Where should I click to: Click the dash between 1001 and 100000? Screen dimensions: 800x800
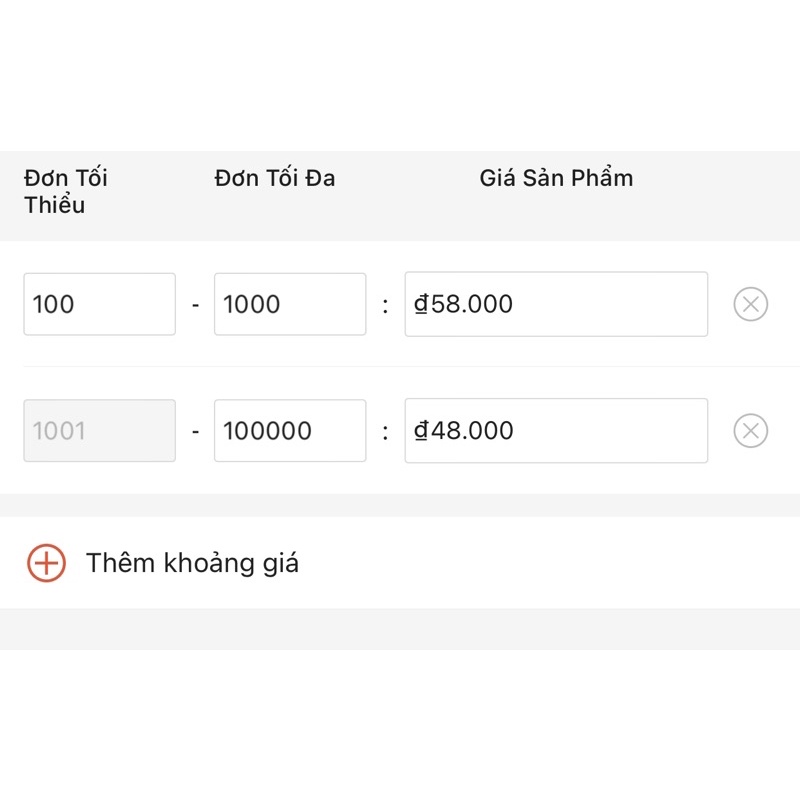coord(195,431)
